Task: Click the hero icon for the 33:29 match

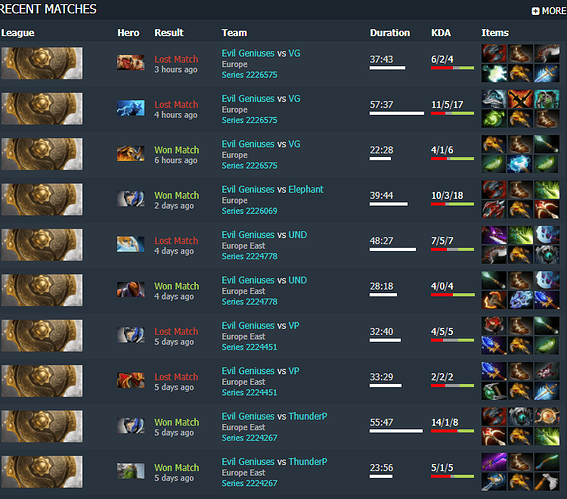Action: (x=131, y=380)
